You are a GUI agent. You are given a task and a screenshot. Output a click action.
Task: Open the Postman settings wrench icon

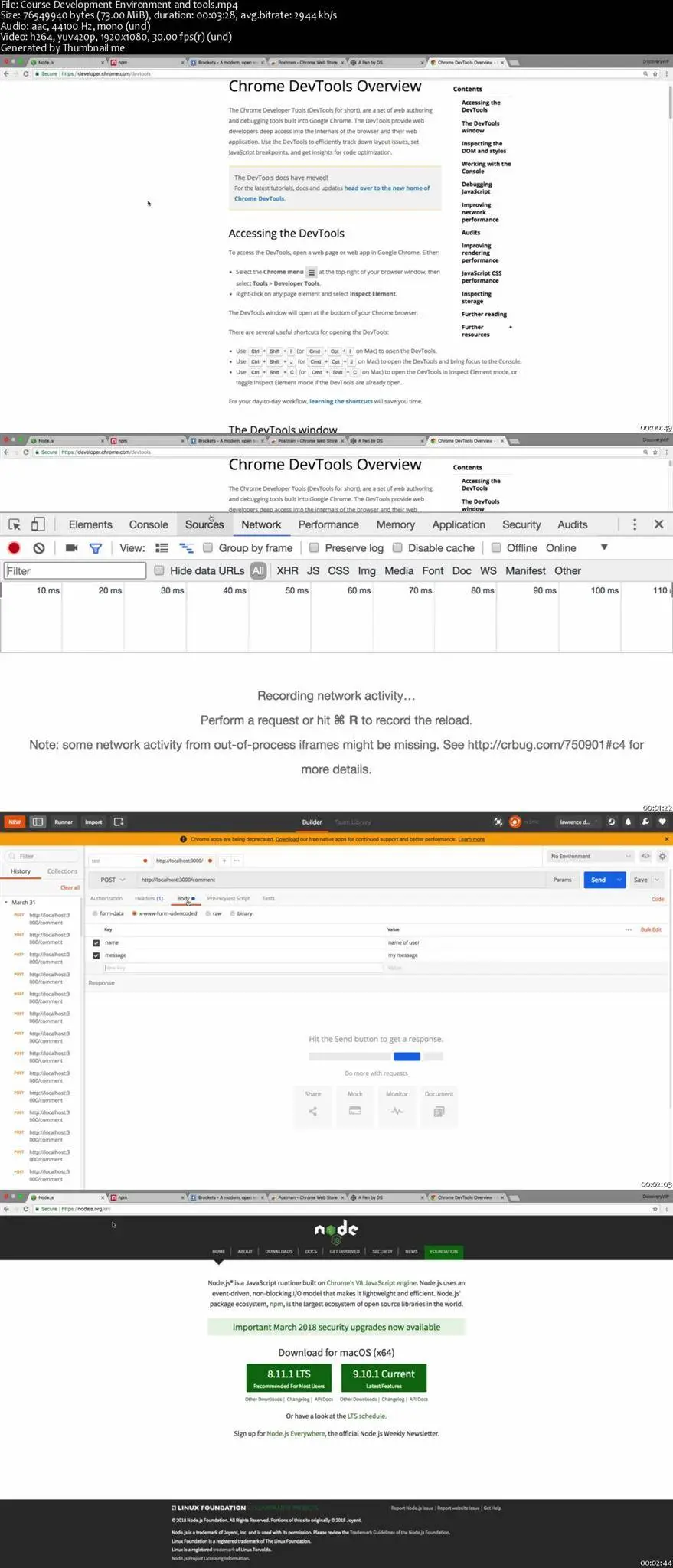tap(645, 822)
